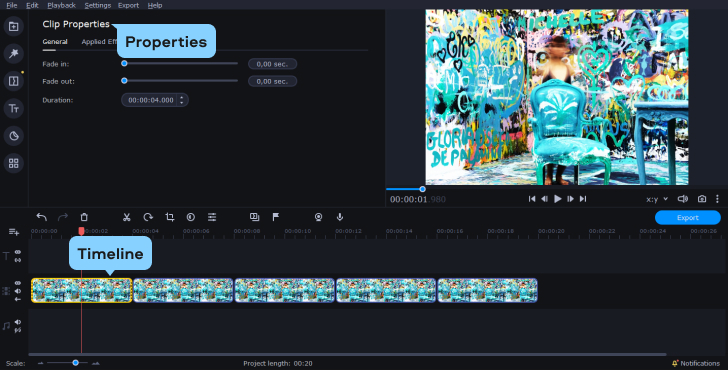Start webcam video recording
The height and width of the screenshot is (370, 728).
(318, 217)
